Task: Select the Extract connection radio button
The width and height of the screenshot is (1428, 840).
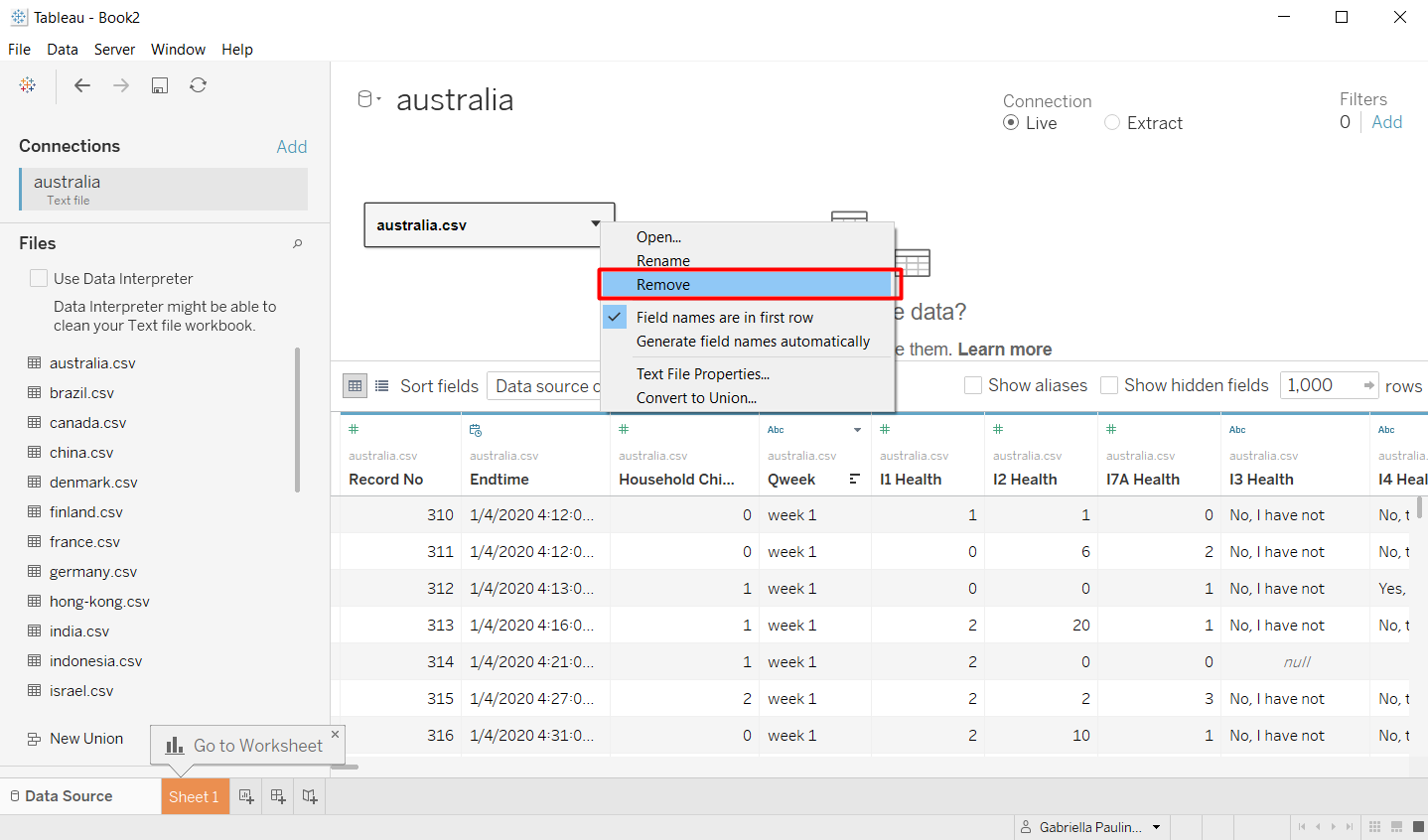Action: click(1112, 122)
